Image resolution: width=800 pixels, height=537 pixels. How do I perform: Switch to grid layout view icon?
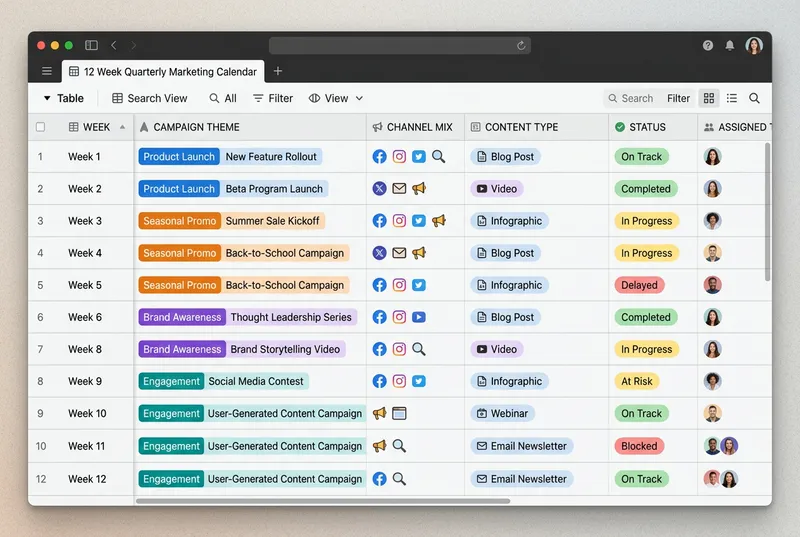point(709,98)
